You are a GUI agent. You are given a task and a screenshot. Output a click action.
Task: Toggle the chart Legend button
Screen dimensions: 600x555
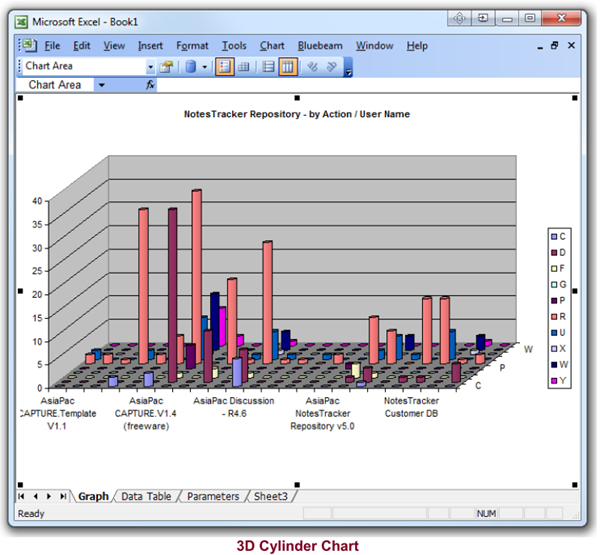click(x=224, y=66)
